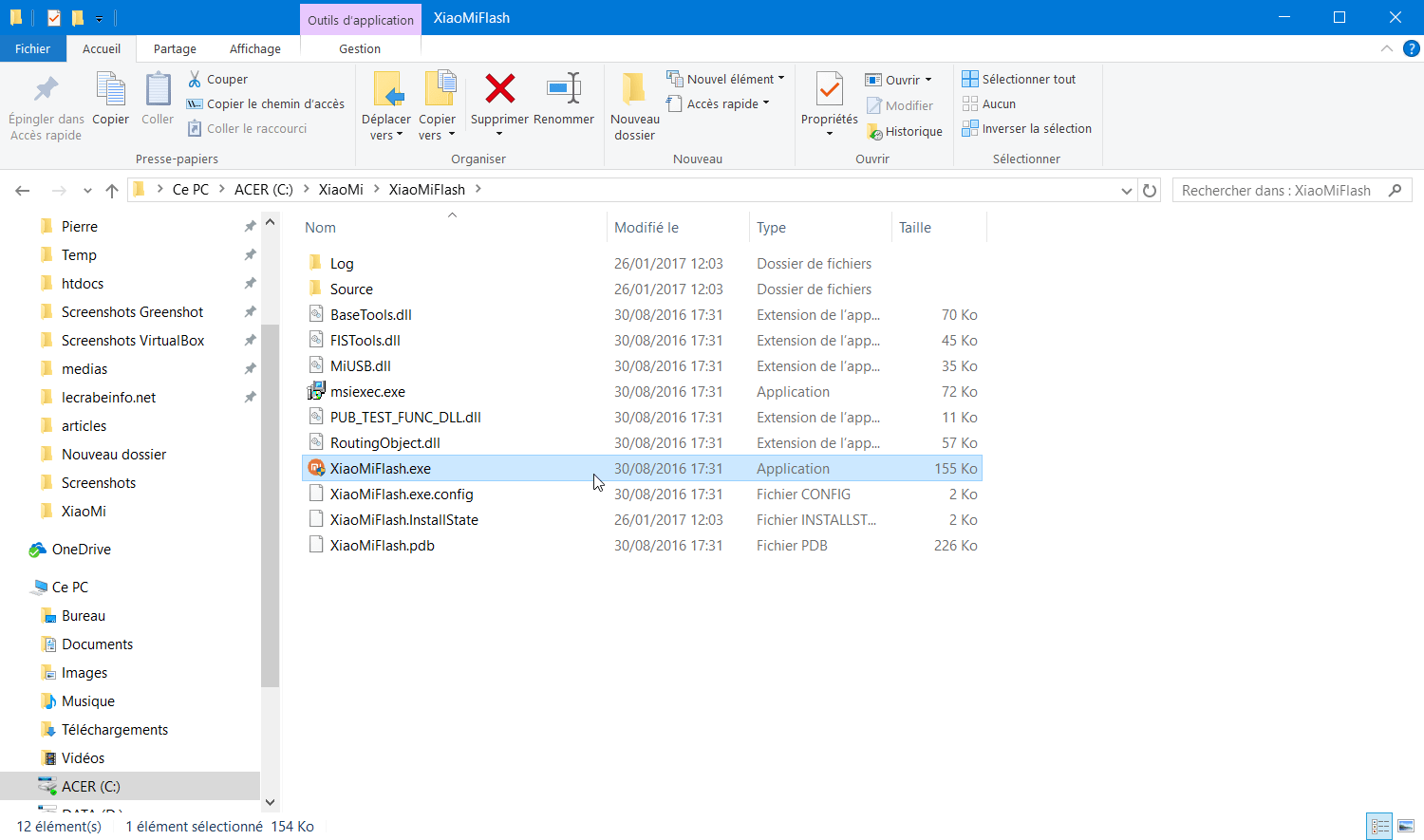Image resolution: width=1424 pixels, height=840 pixels.
Task: Click the blue help question mark icon
Action: click(x=1412, y=48)
